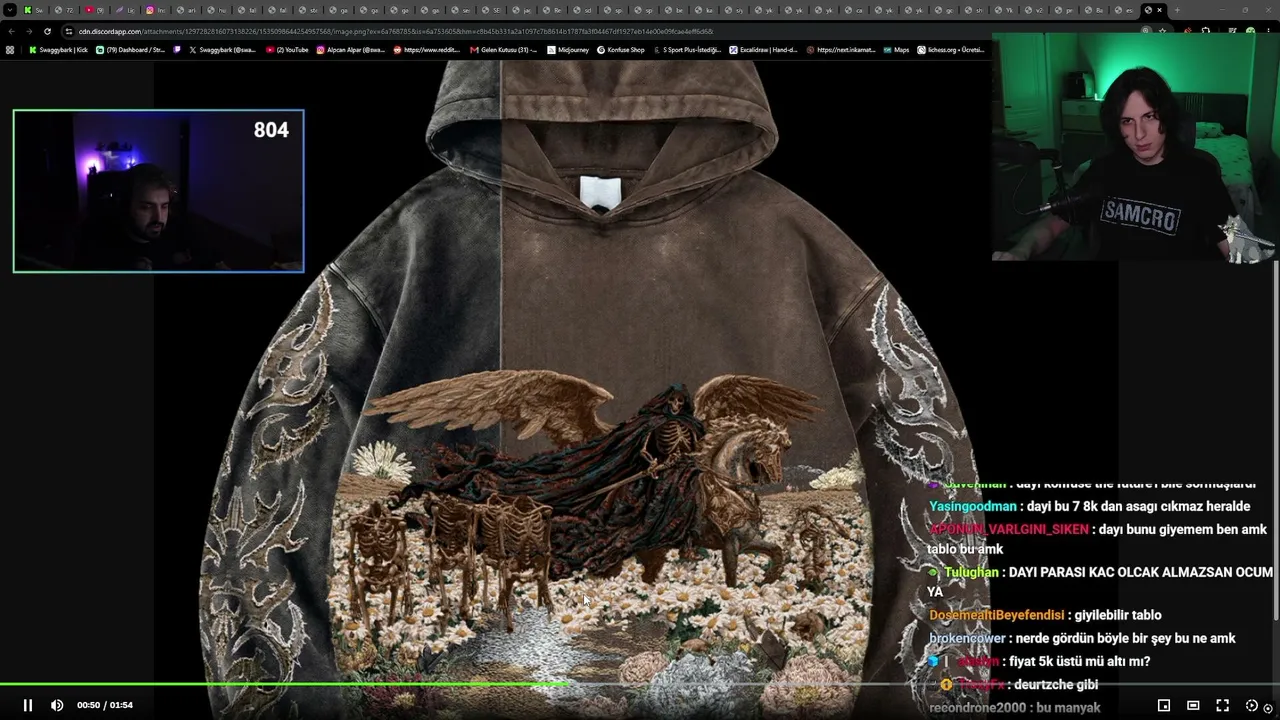Click the recondrone2000 chat username
The height and width of the screenshot is (720, 1280).
click(978, 707)
